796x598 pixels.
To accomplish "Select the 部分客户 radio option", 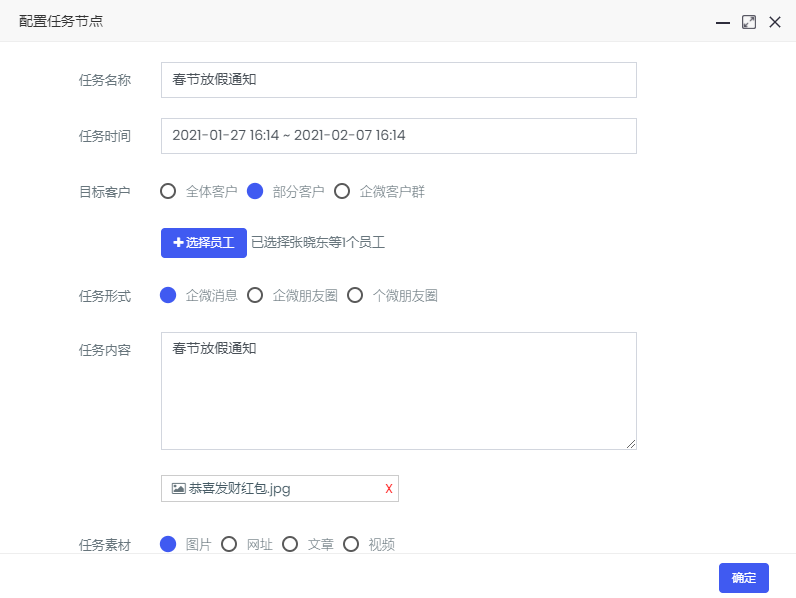I will 255,191.
